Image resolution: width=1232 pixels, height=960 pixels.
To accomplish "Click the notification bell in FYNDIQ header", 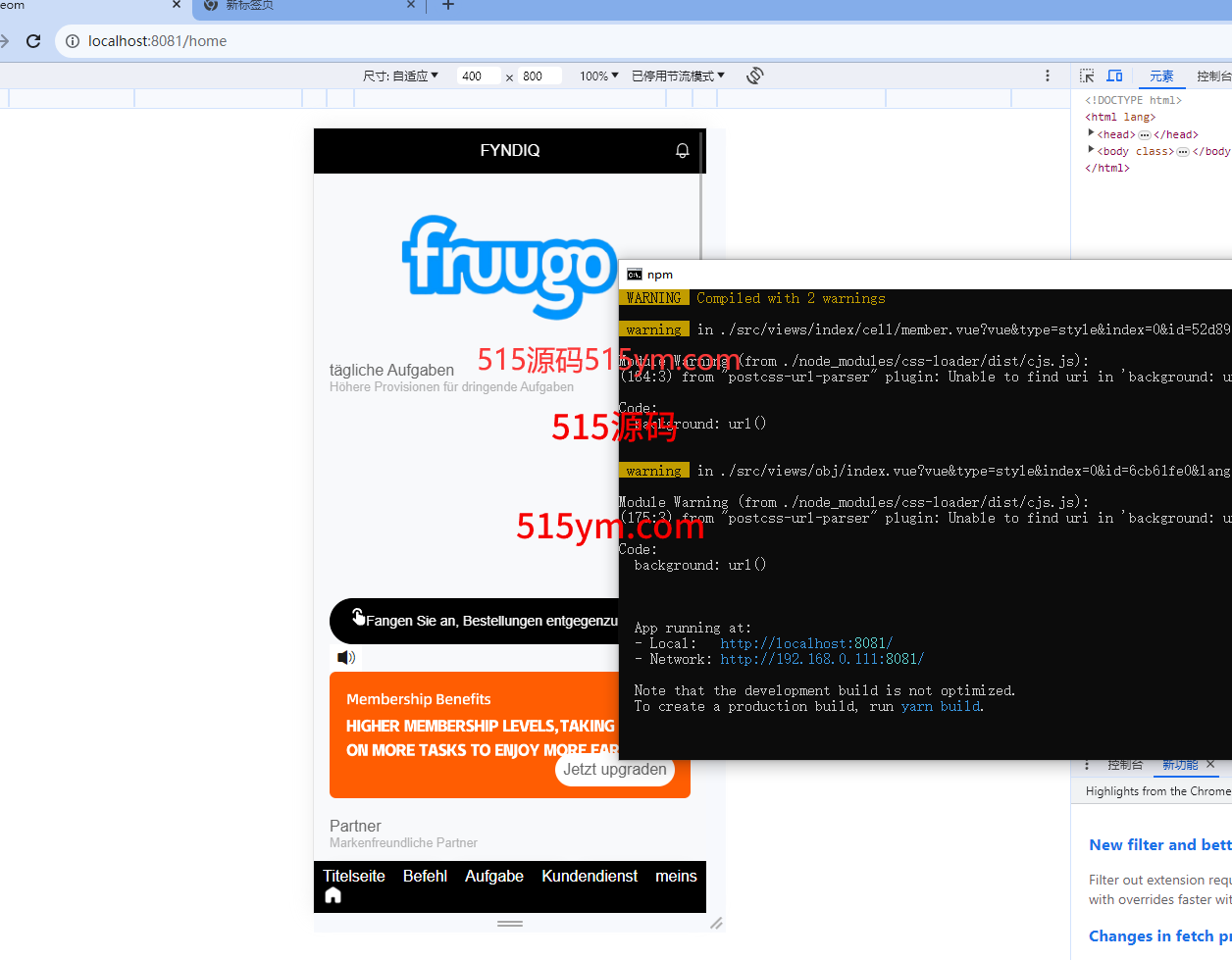I will (683, 150).
